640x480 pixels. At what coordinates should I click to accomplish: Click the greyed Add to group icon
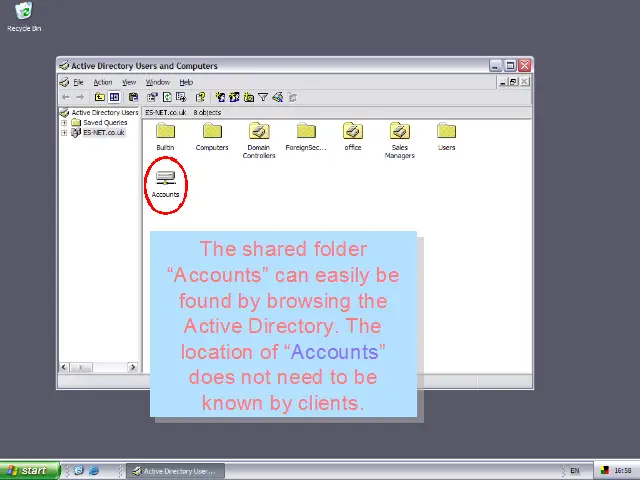pyautogui.click(x=292, y=97)
